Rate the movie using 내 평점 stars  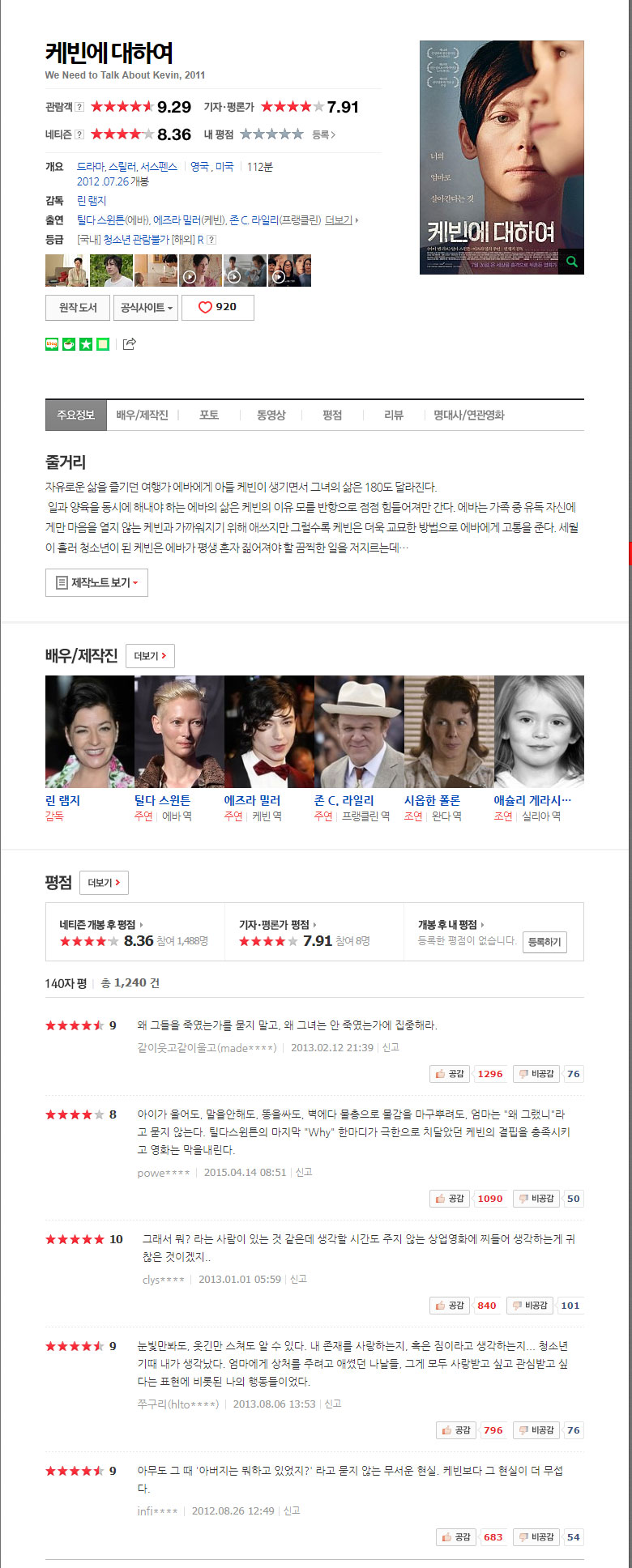(x=271, y=134)
